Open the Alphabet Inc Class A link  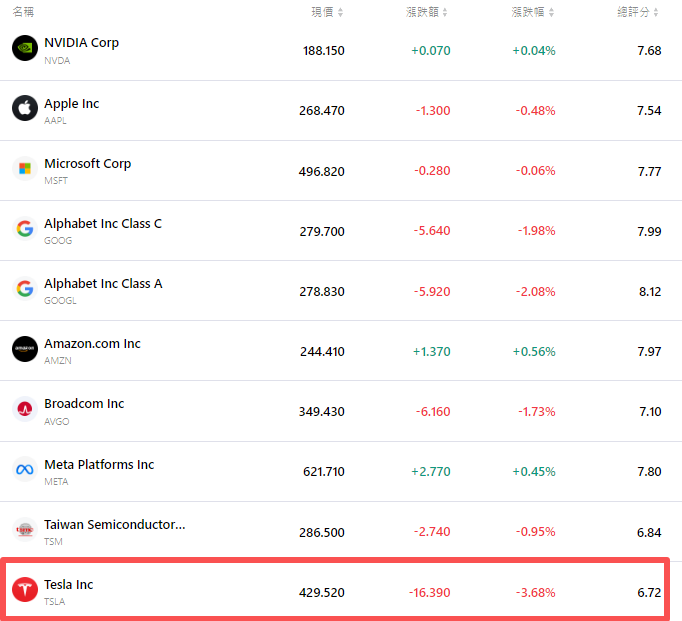[103, 283]
